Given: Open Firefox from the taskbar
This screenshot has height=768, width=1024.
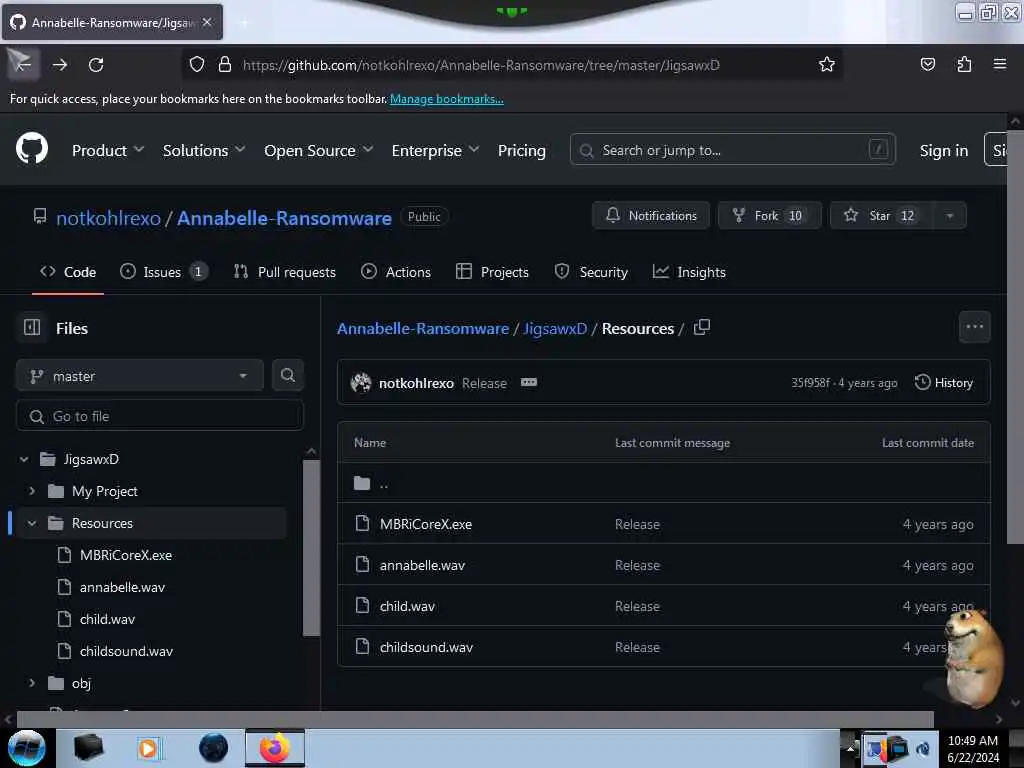Looking at the screenshot, I should tap(275, 748).
